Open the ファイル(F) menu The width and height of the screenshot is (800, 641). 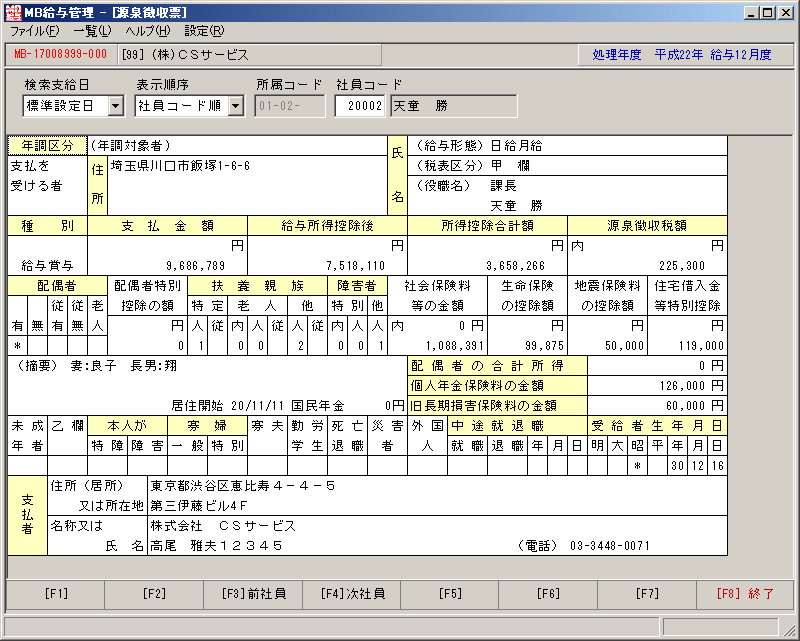coord(35,31)
